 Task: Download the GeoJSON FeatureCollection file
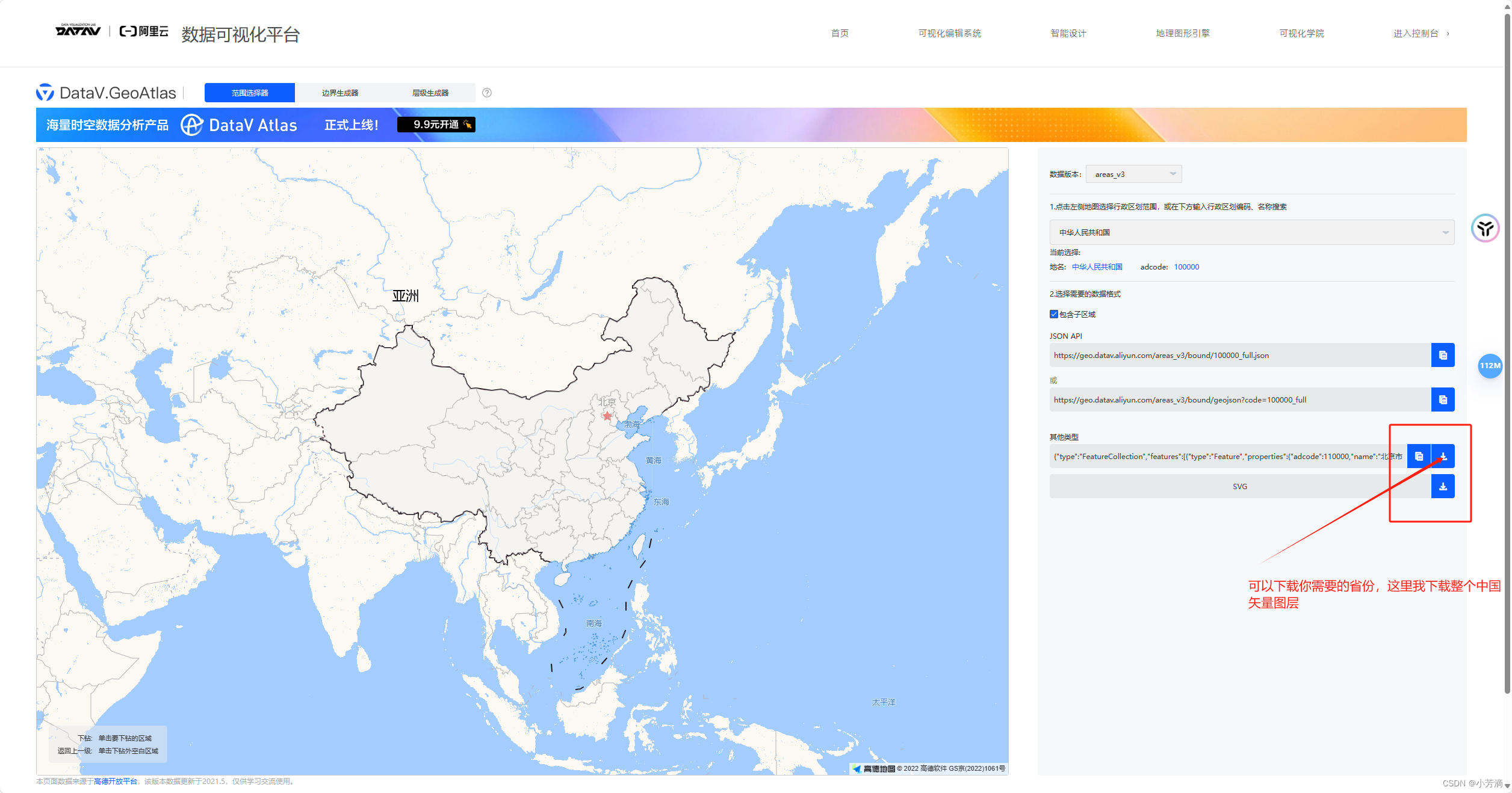[x=1443, y=456]
